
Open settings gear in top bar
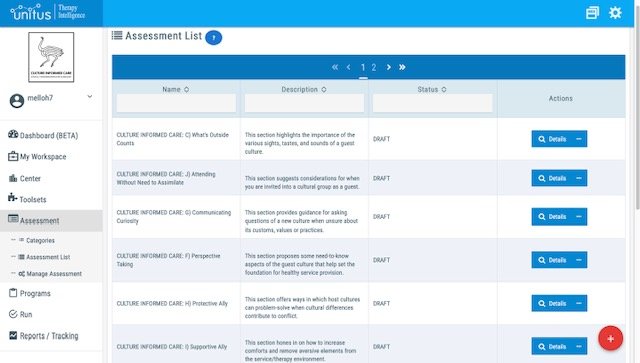pos(615,13)
